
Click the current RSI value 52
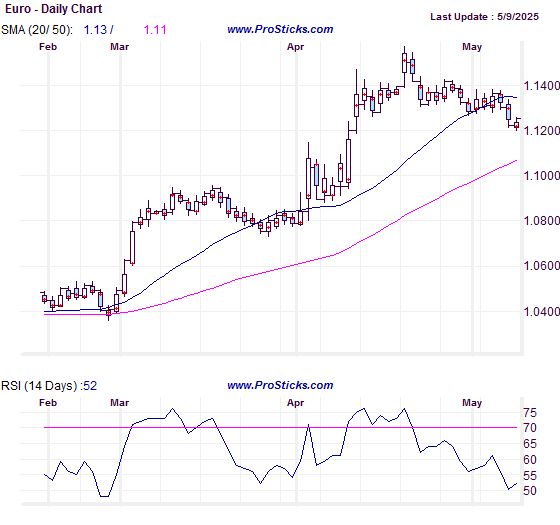90,386
